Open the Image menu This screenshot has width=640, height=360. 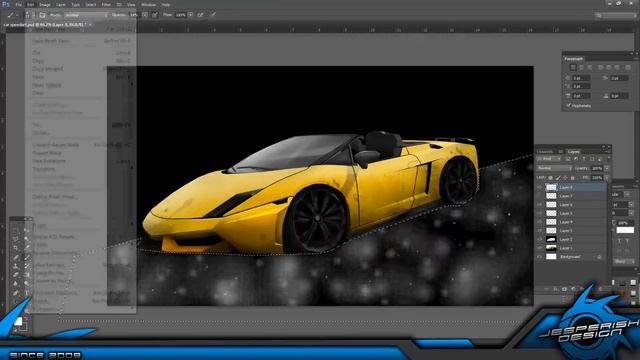[x=45, y=4]
